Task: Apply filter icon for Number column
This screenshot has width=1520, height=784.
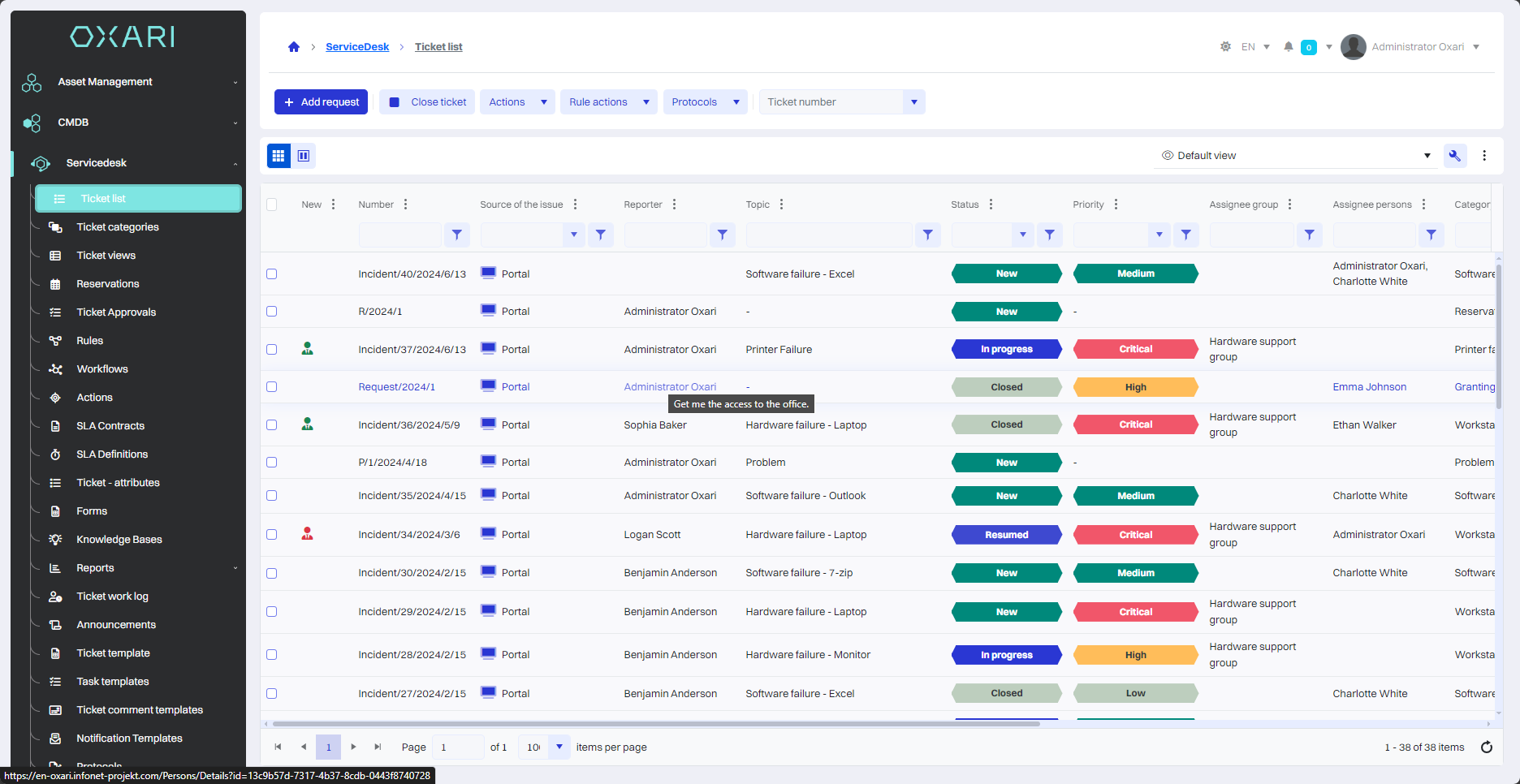Action: pos(457,235)
